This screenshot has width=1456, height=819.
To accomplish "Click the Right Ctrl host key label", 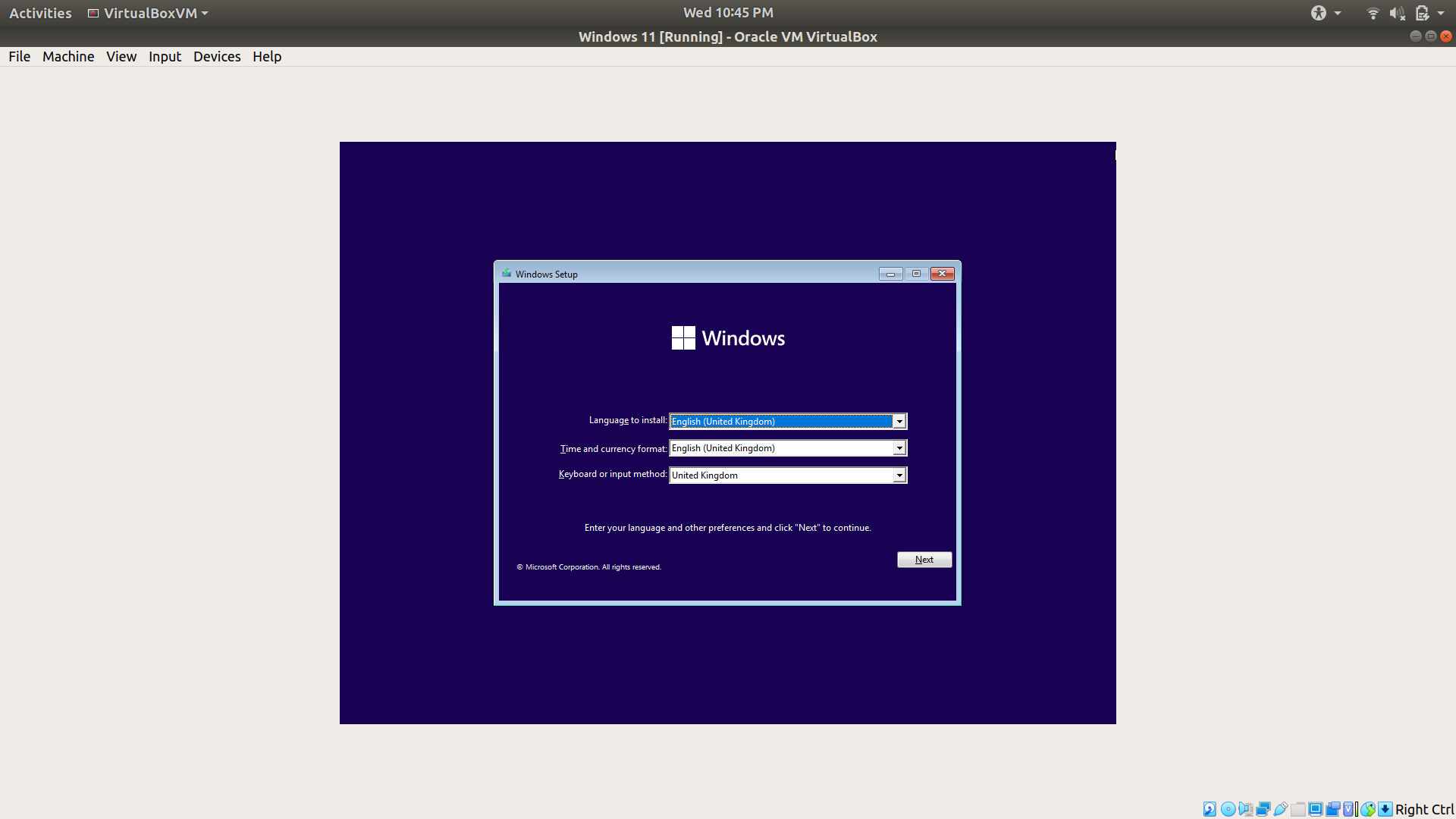I will coord(1424,809).
